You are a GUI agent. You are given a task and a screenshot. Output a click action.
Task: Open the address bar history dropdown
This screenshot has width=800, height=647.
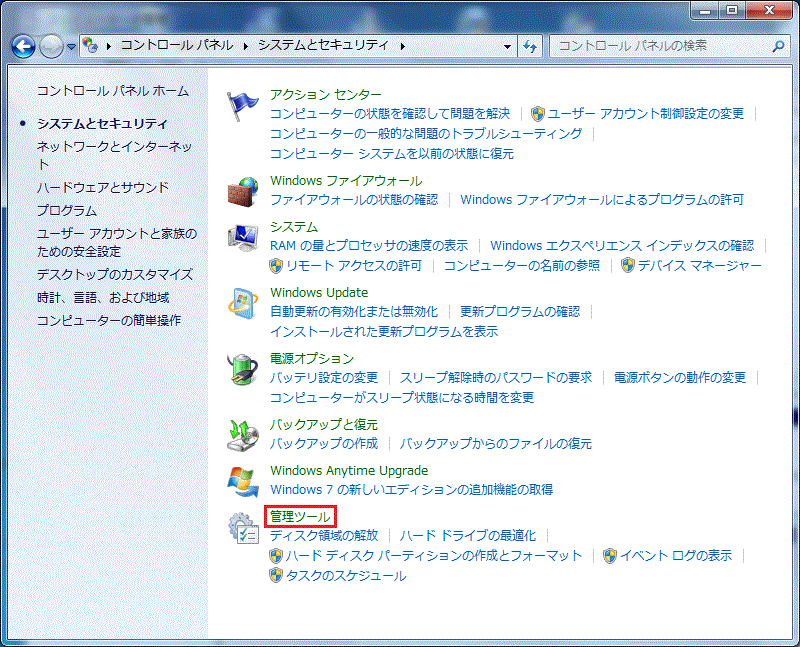508,46
